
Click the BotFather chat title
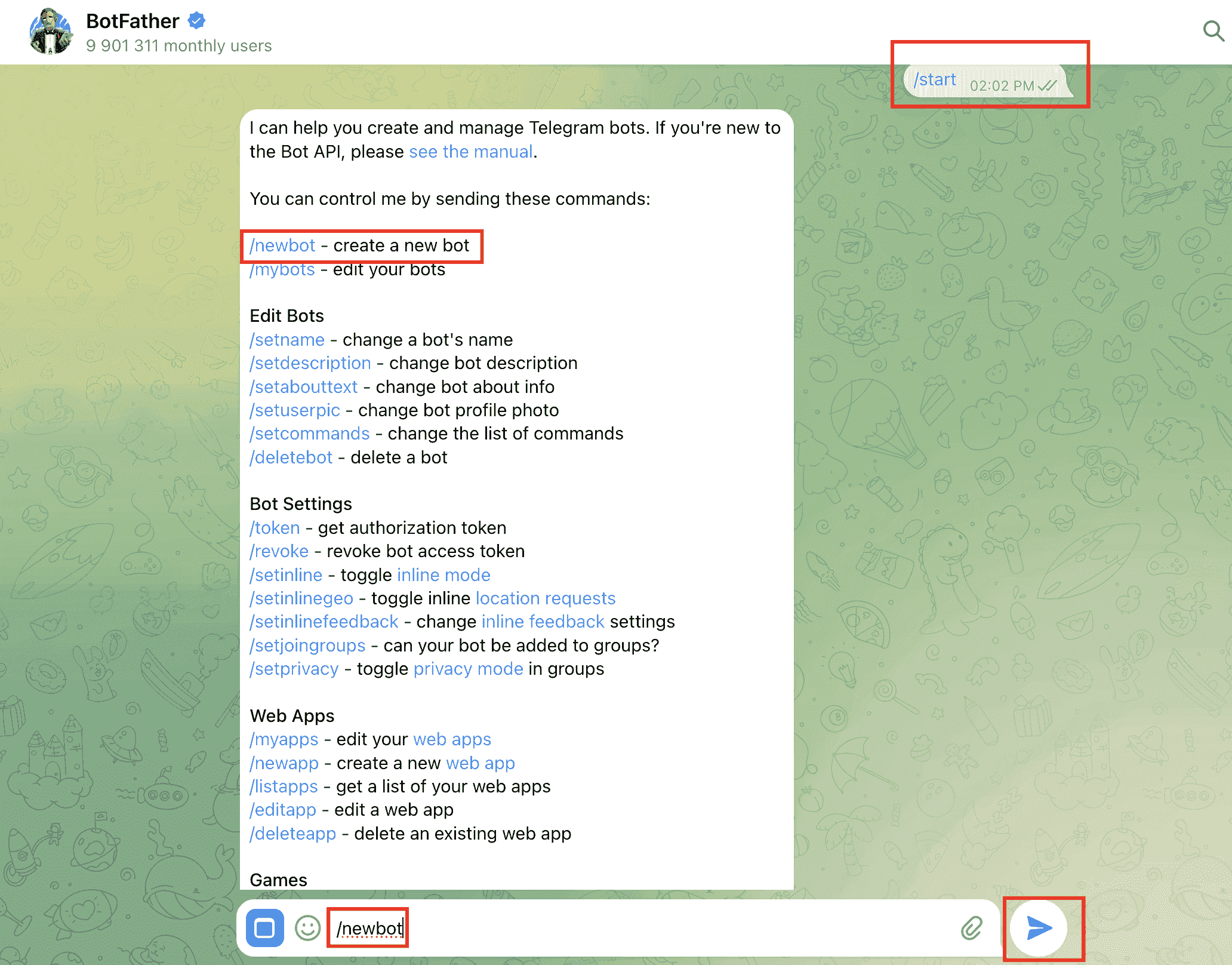pyautogui.click(x=133, y=21)
